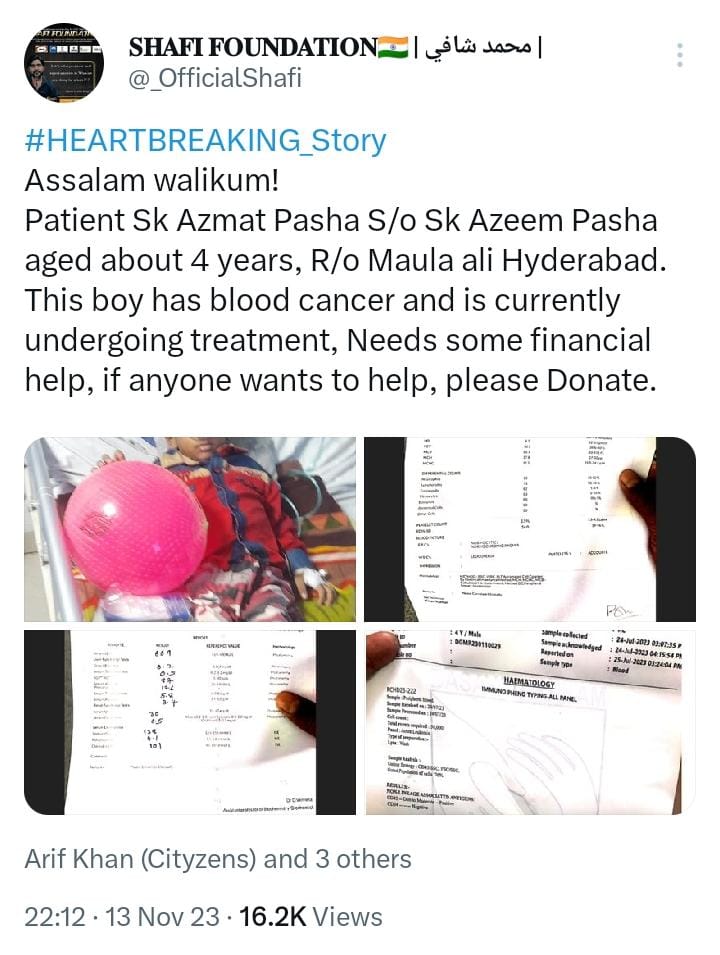This screenshot has width=720, height=955.
Task: Open the SHAFI FOUNDATION display name
Action: 253,47
